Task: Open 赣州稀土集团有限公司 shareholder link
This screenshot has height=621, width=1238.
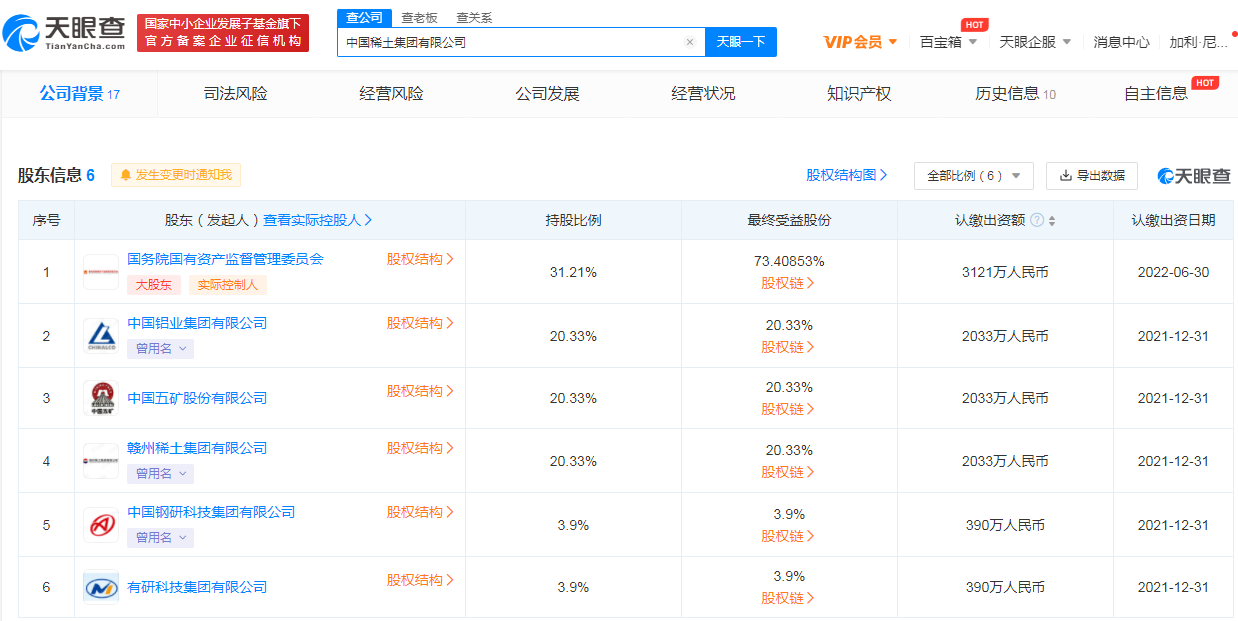Action: coord(197,448)
